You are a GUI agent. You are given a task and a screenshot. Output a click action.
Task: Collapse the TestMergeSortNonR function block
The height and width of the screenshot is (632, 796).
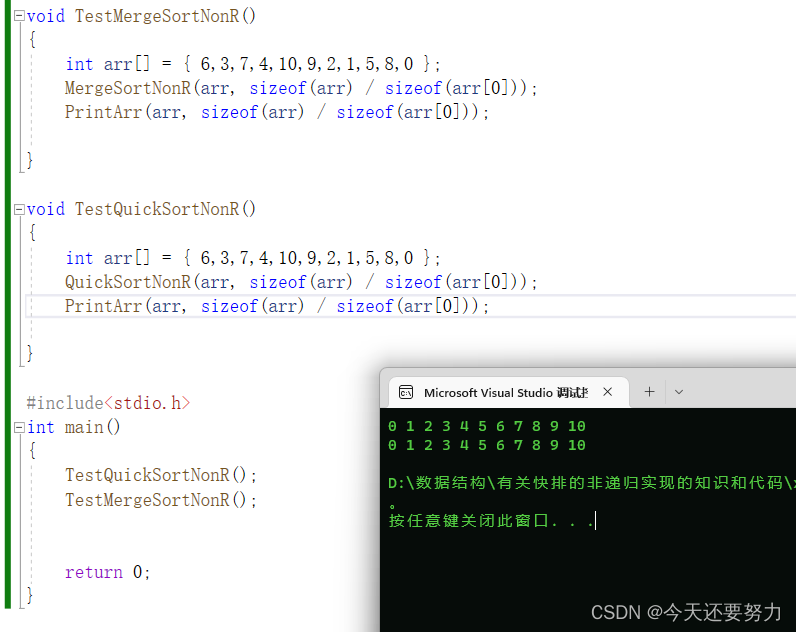coord(19,16)
